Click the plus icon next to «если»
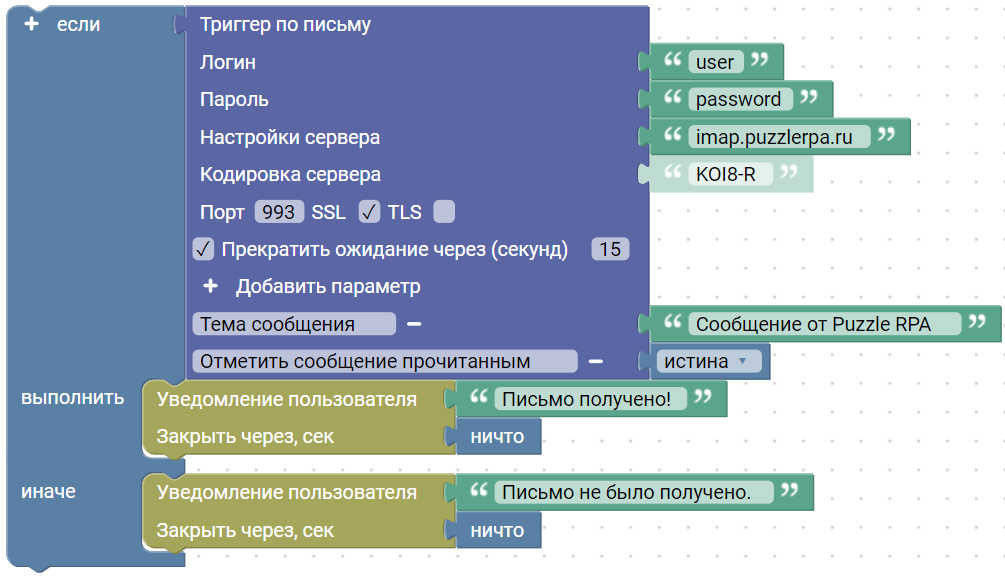 pos(30,24)
